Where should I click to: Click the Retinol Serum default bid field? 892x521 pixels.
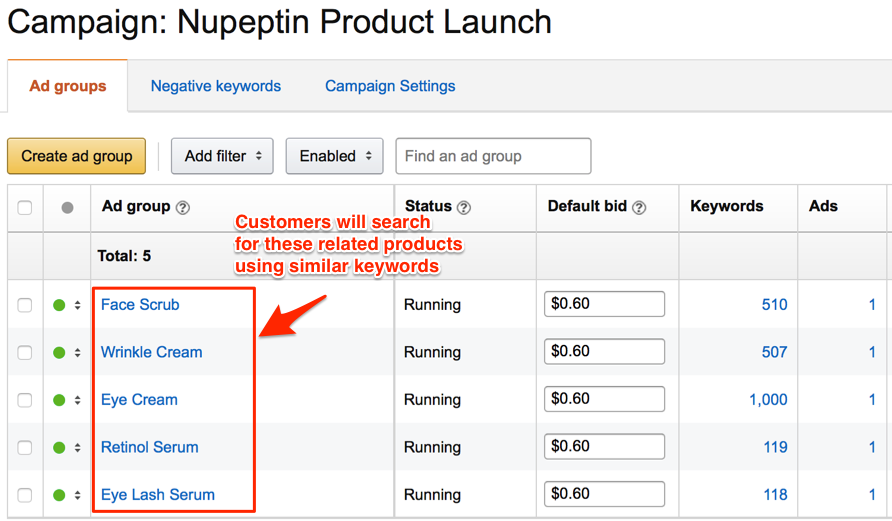click(x=604, y=447)
